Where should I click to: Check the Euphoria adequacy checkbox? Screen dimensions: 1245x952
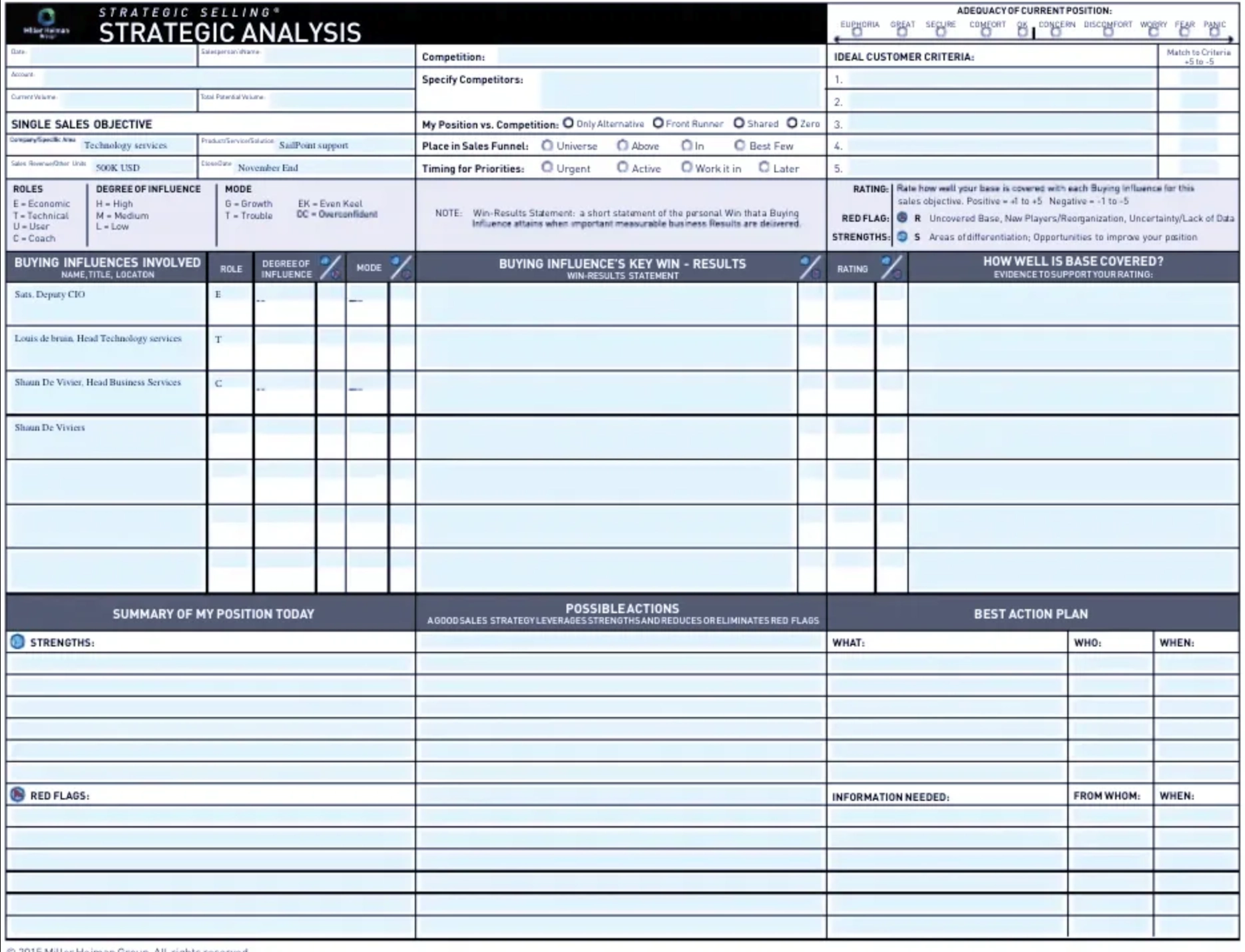point(857,33)
